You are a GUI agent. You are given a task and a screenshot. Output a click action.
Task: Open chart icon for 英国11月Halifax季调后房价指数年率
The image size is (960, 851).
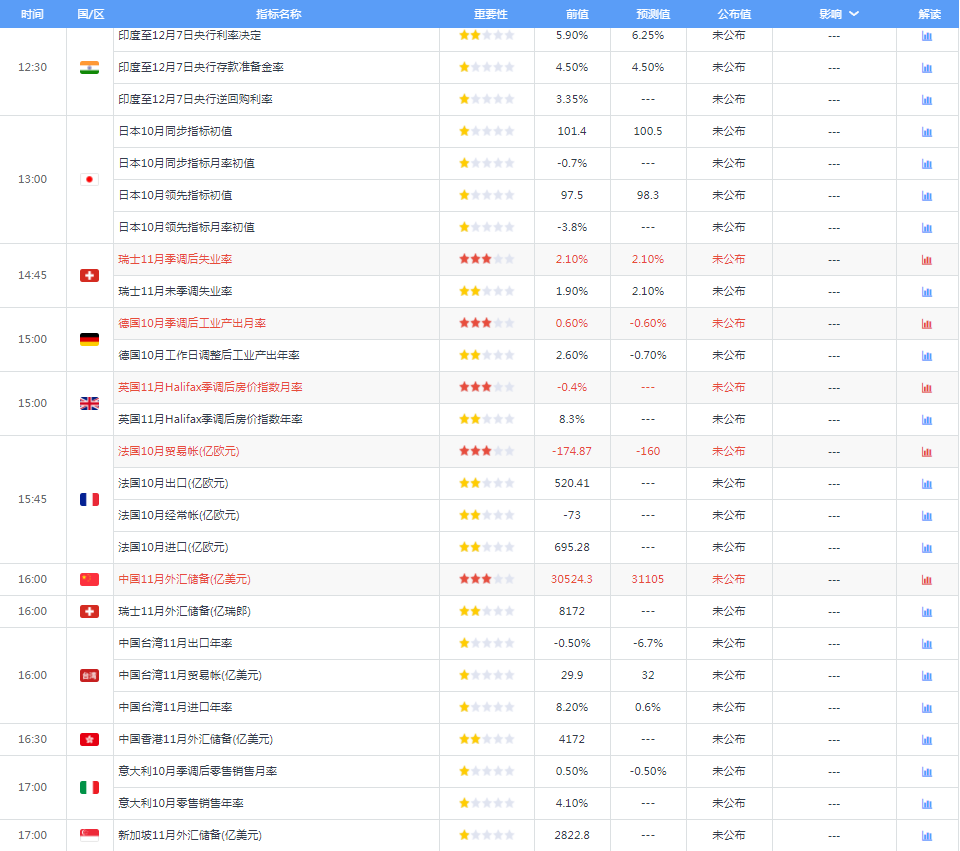(x=926, y=420)
